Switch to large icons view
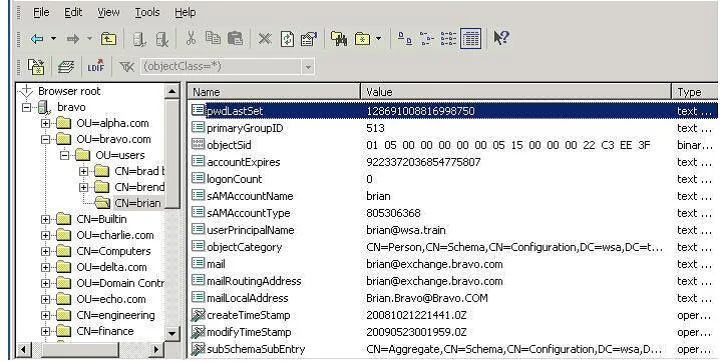720x362 pixels. [404, 39]
